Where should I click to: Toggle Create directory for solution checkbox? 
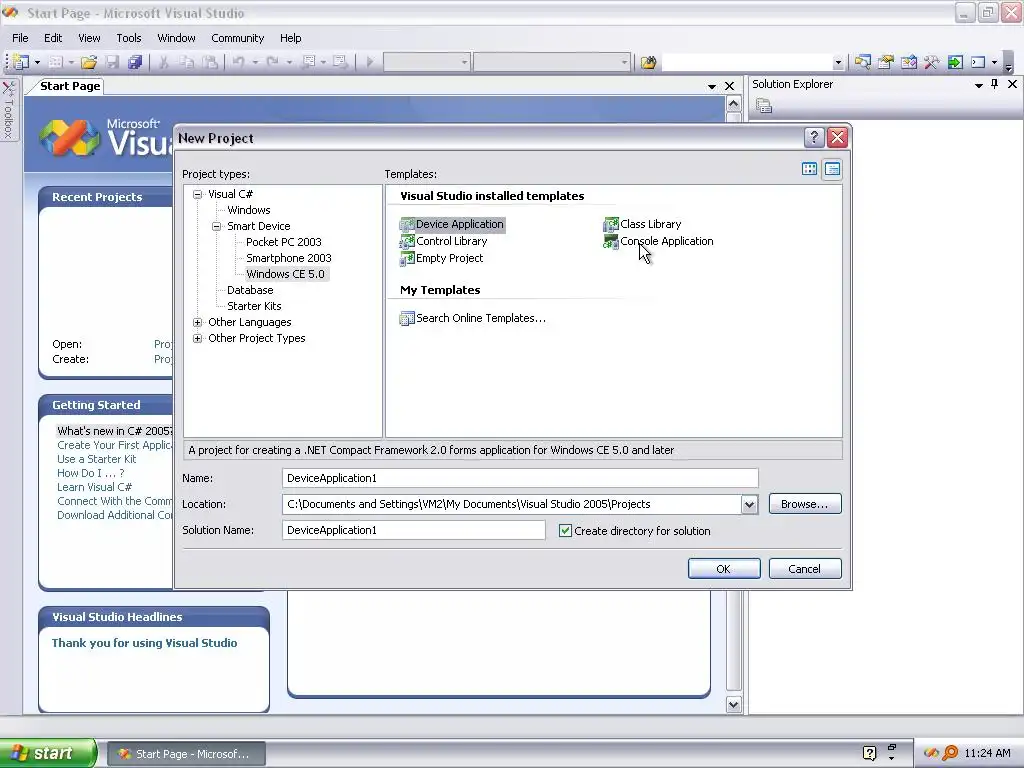pos(566,531)
